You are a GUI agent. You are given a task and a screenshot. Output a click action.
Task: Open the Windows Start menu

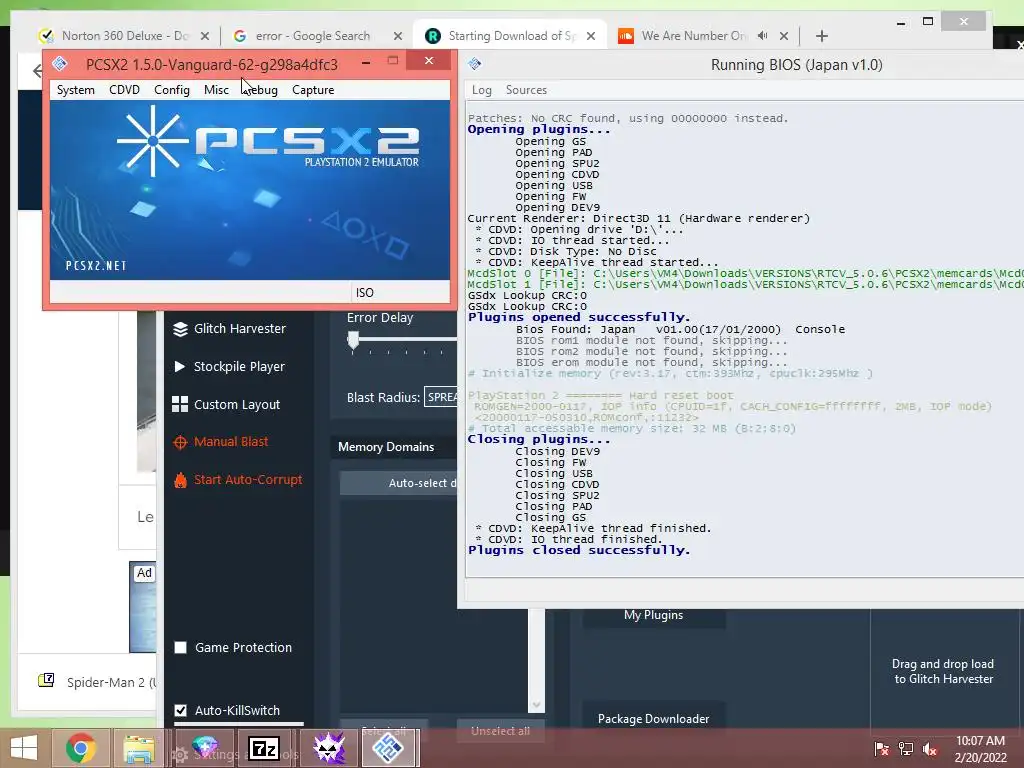(x=24, y=748)
